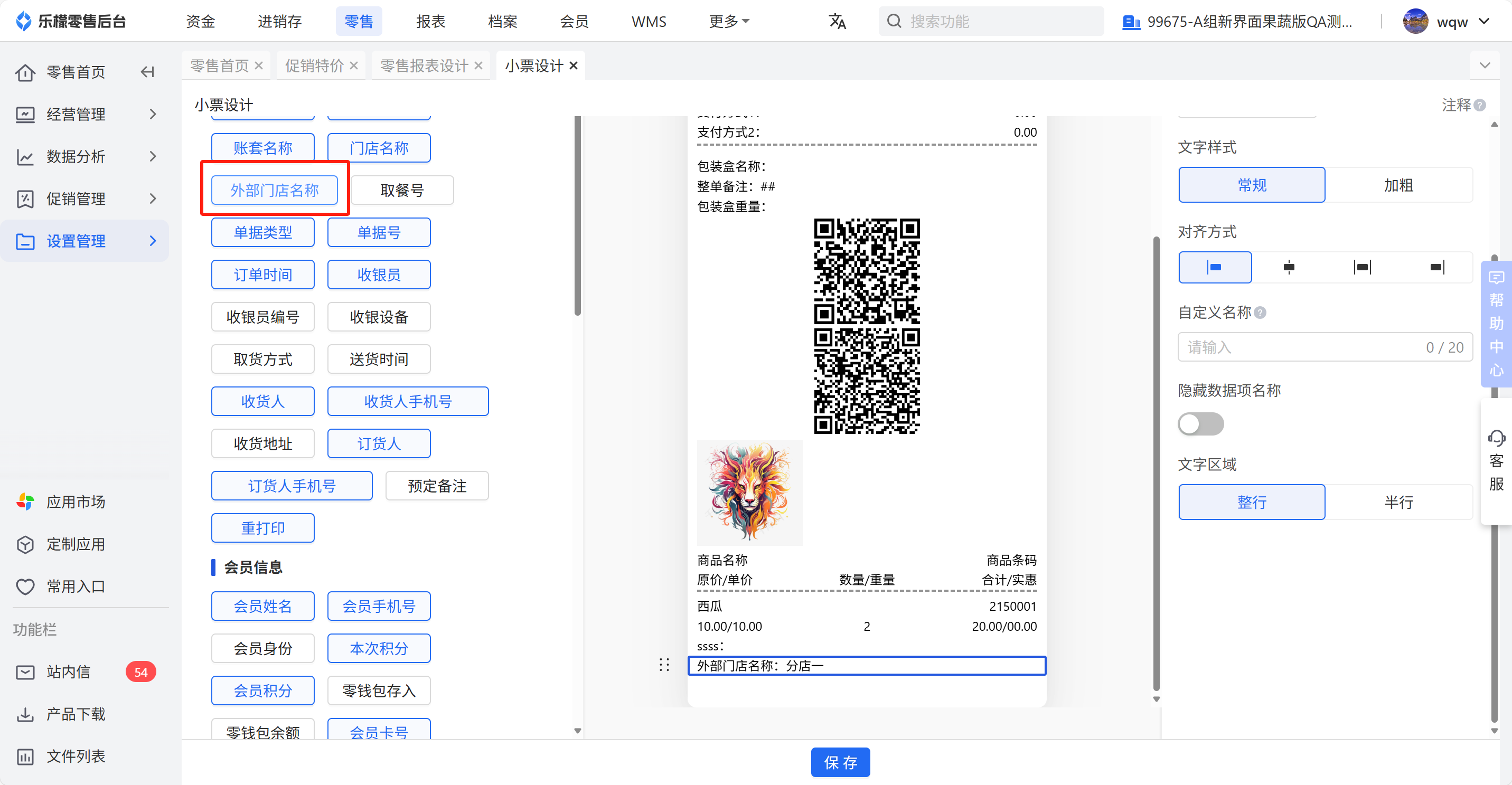1512x785 pixels.
Task: Select 加粗 text style
Action: click(x=1398, y=185)
